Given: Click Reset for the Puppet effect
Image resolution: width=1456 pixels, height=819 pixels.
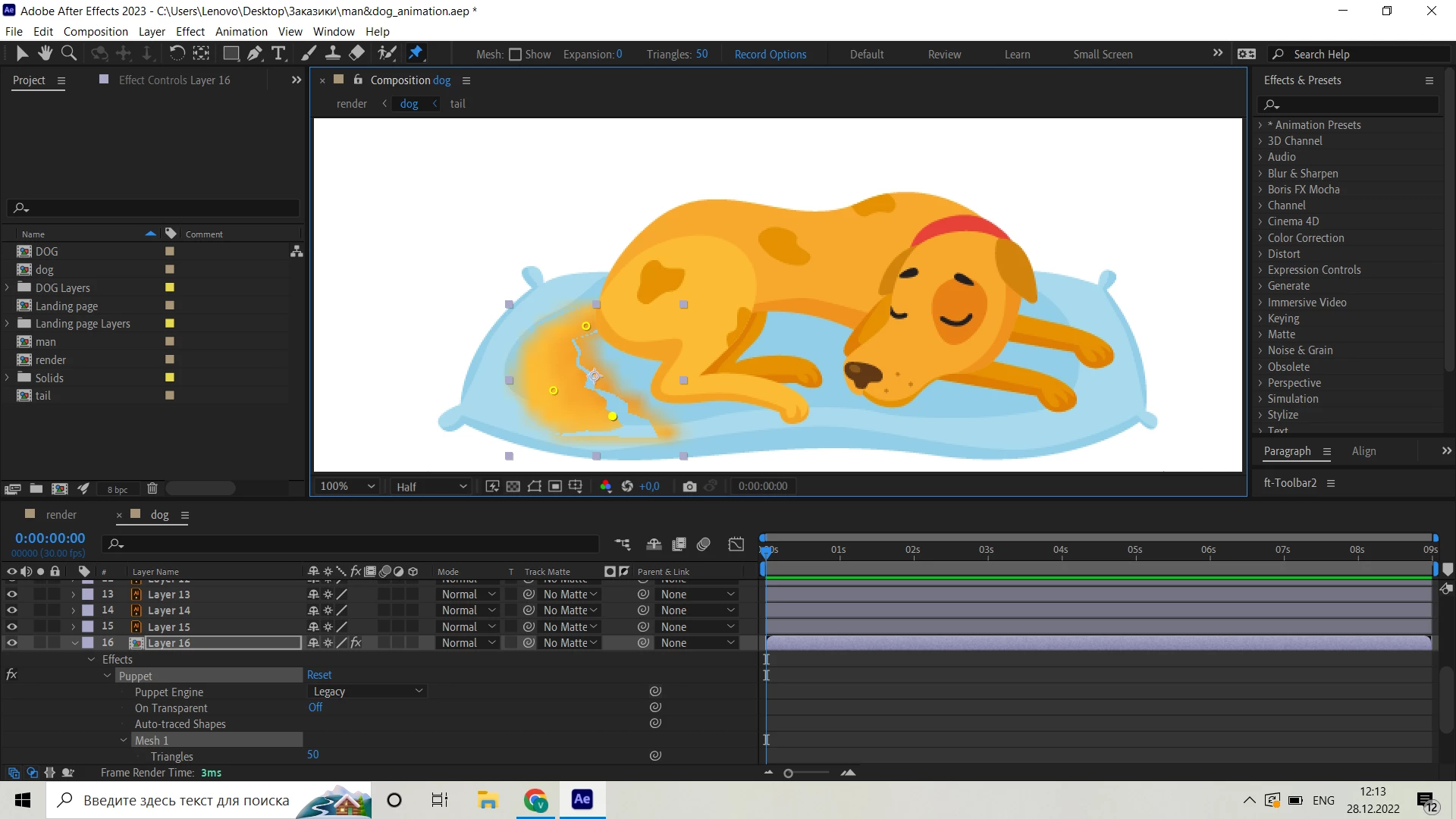Looking at the screenshot, I should click(319, 675).
